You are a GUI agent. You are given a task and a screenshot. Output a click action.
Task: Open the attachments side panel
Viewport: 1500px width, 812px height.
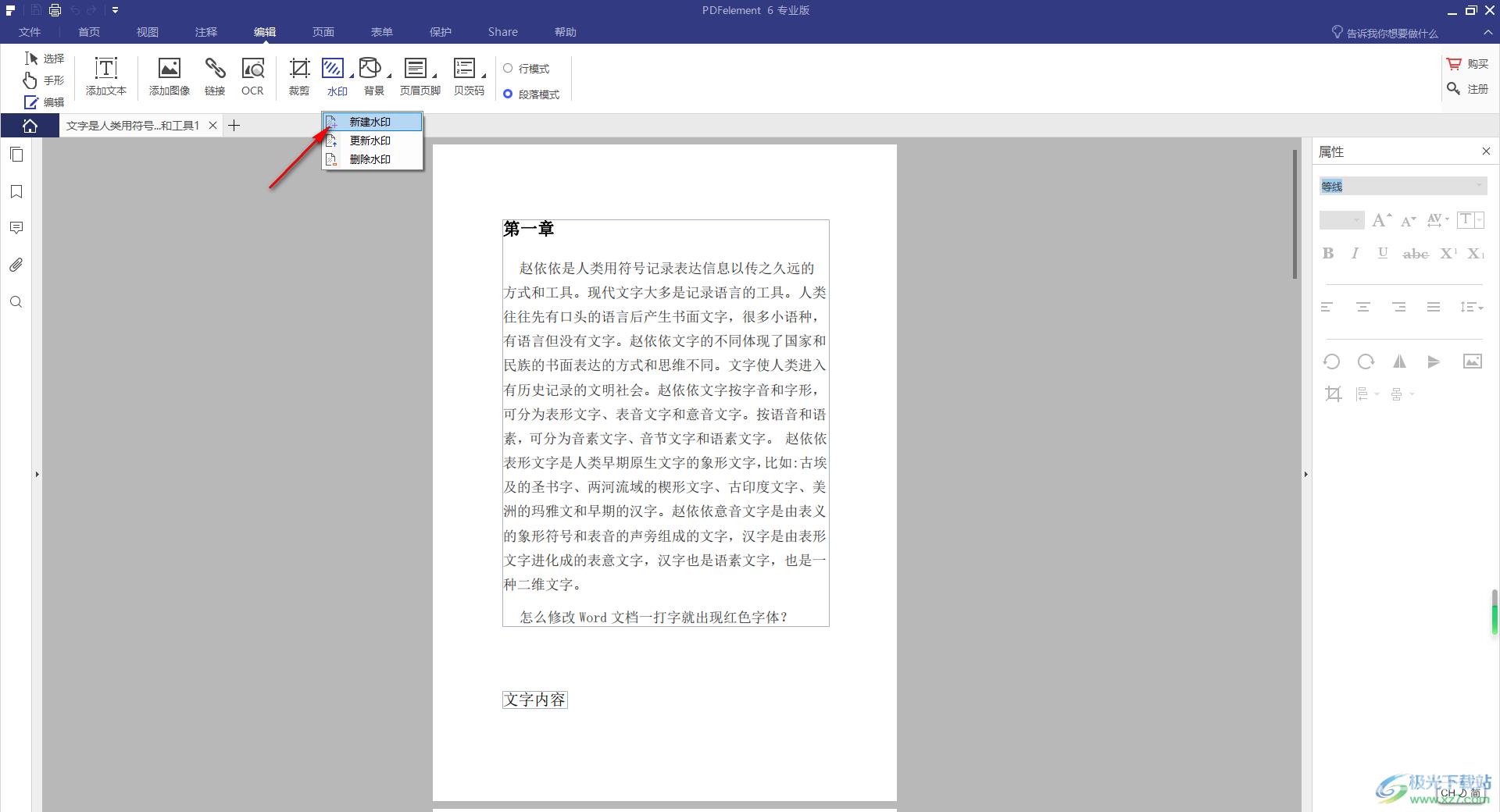click(x=16, y=265)
